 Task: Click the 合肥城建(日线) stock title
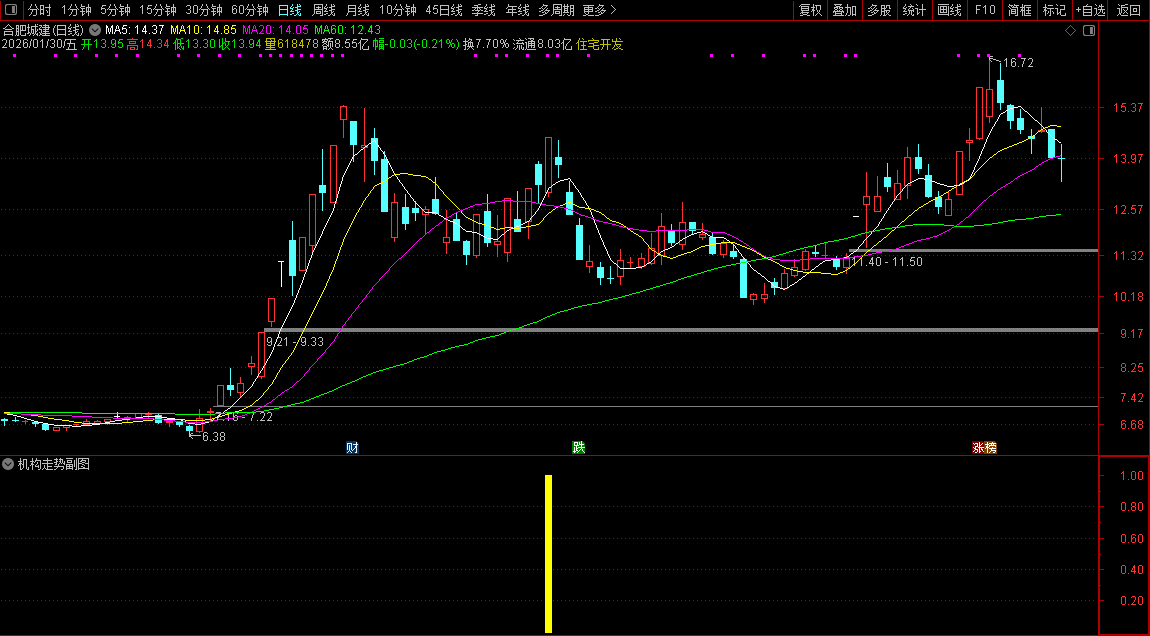point(43,30)
